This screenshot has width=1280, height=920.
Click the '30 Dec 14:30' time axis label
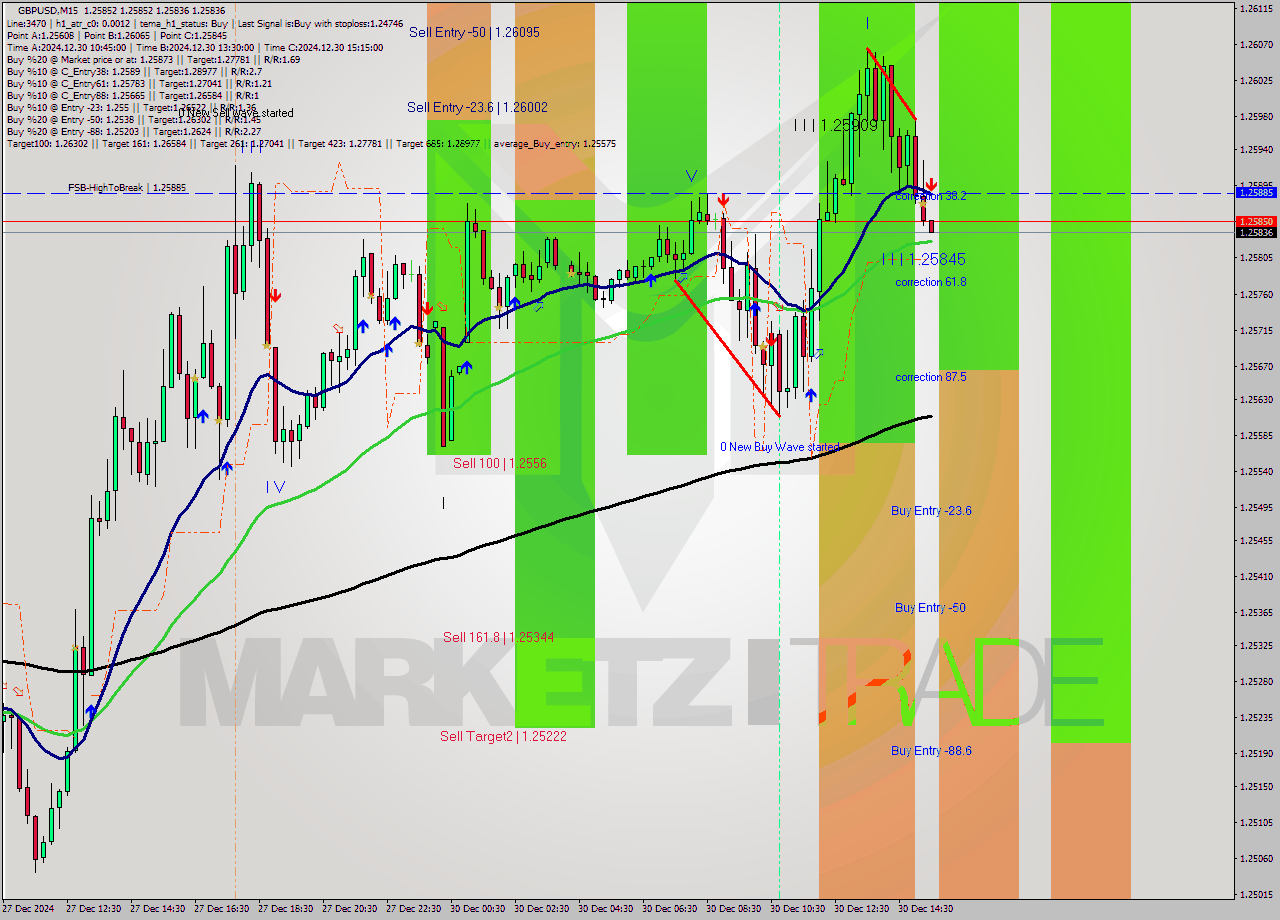click(x=926, y=909)
